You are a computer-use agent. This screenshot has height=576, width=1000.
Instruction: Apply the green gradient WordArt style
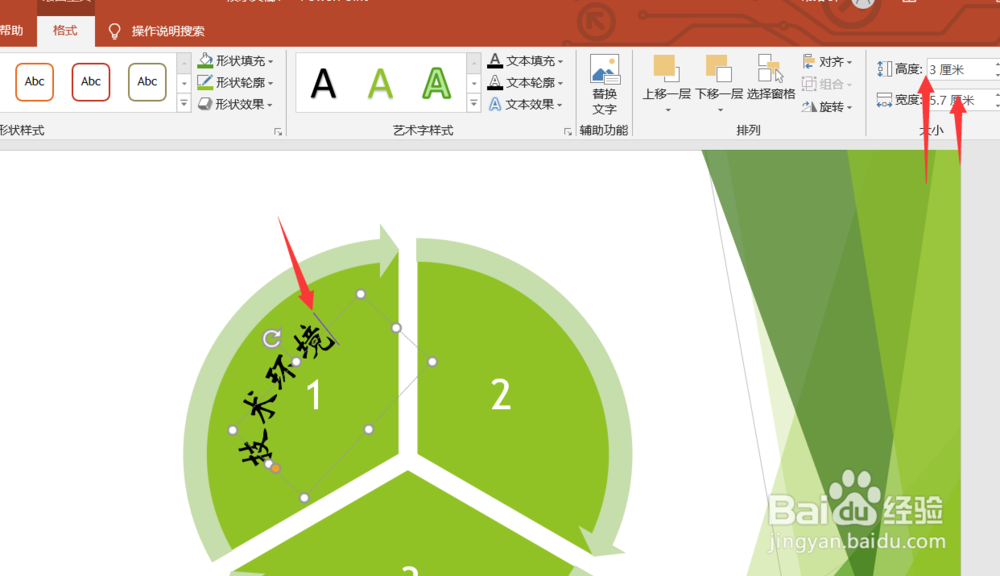pyautogui.click(x=380, y=84)
